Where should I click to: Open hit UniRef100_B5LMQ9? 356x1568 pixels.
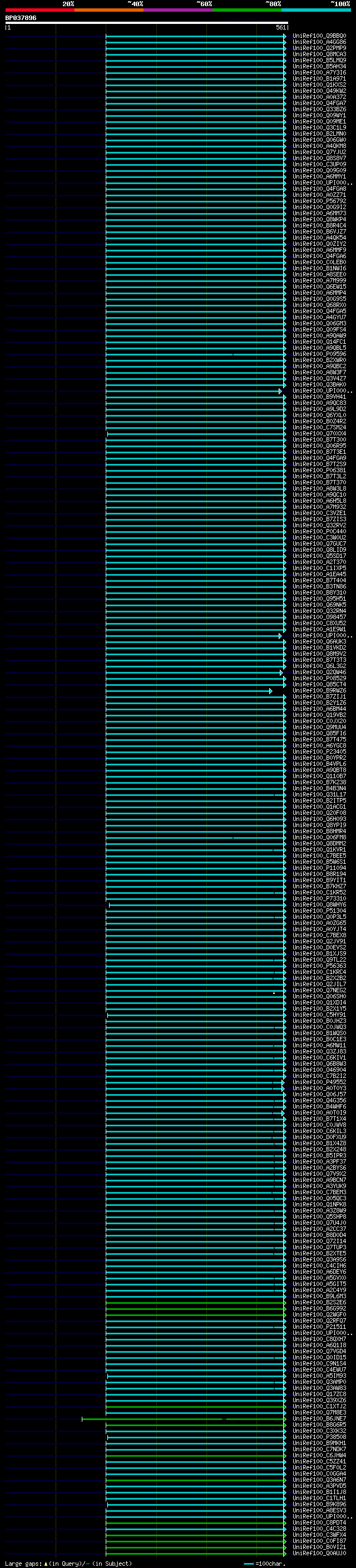(x=319, y=60)
